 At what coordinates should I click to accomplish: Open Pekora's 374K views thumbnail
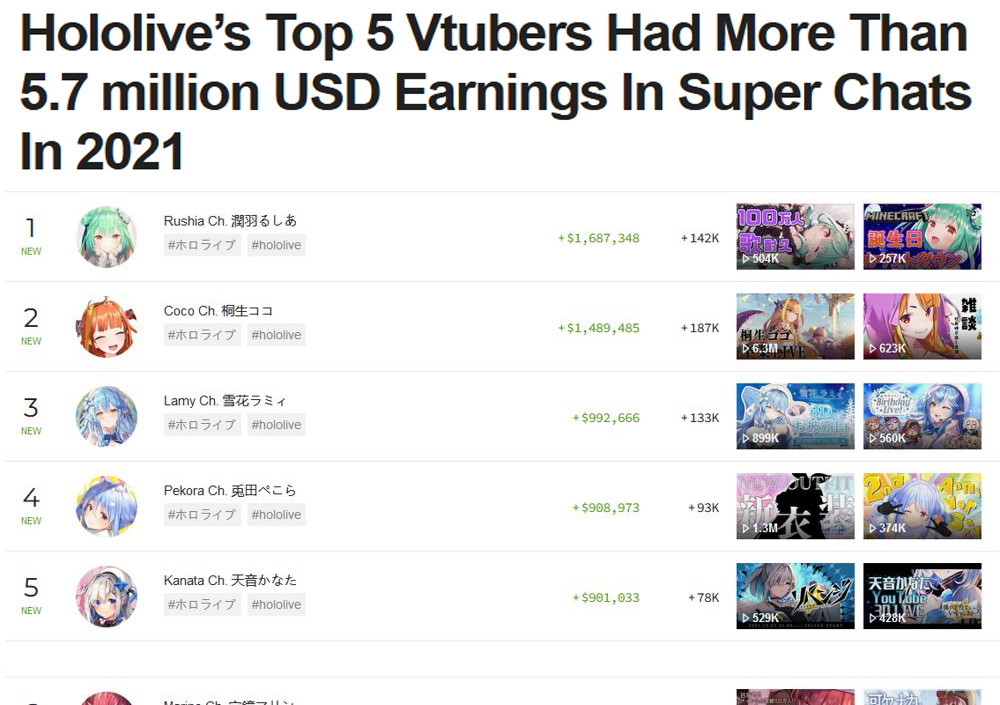922,507
